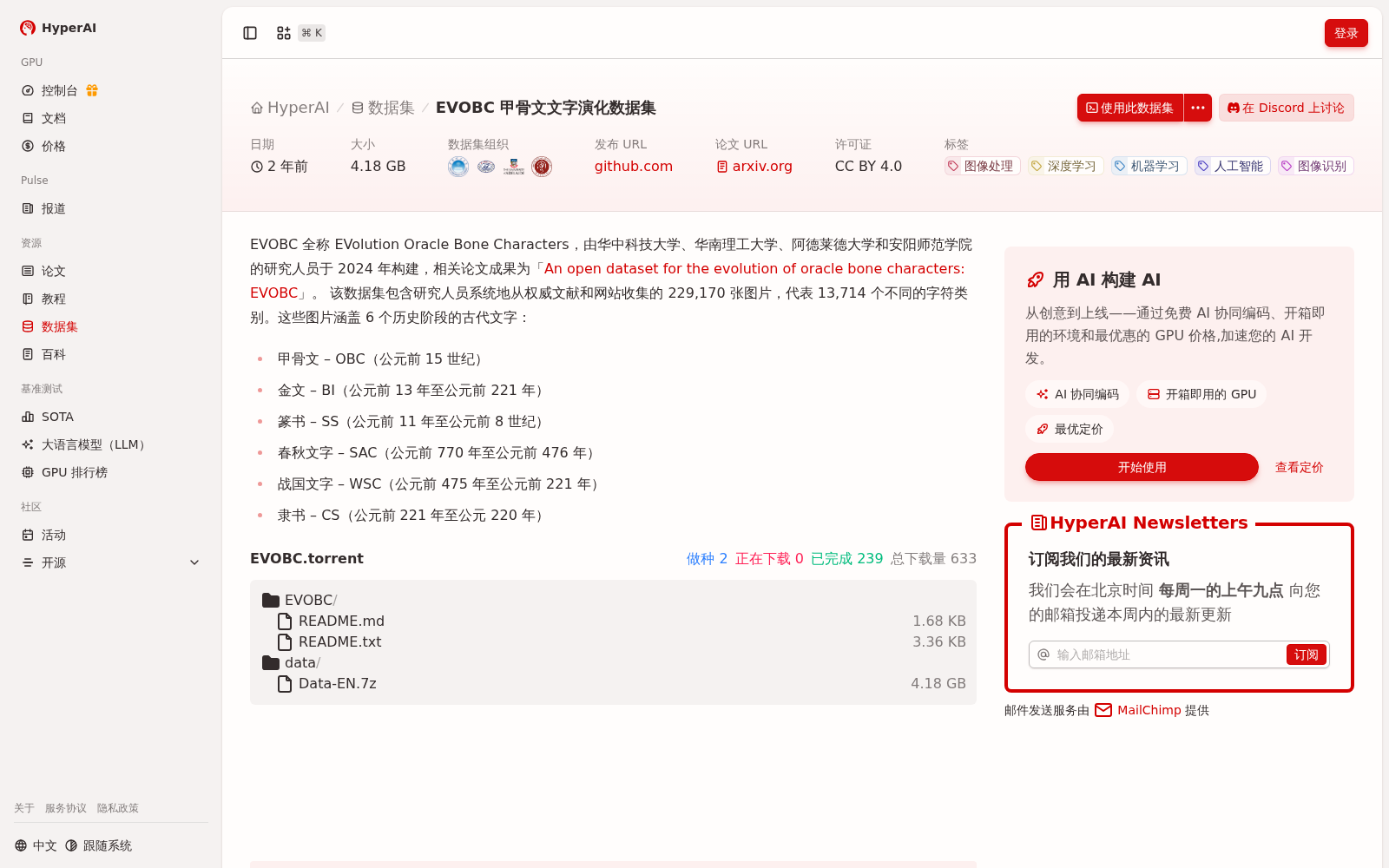Image resolution: width=1389 pixels, height=868 pixels.
Task: Click third dataset organization logo
Action: click(x=514, y=167)
